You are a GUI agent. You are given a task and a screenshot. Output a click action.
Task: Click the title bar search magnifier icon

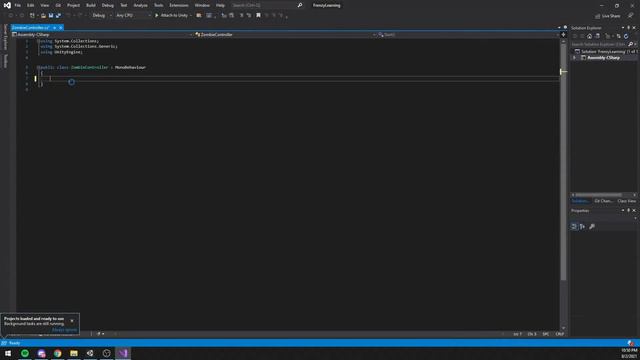tap(300, 5)
